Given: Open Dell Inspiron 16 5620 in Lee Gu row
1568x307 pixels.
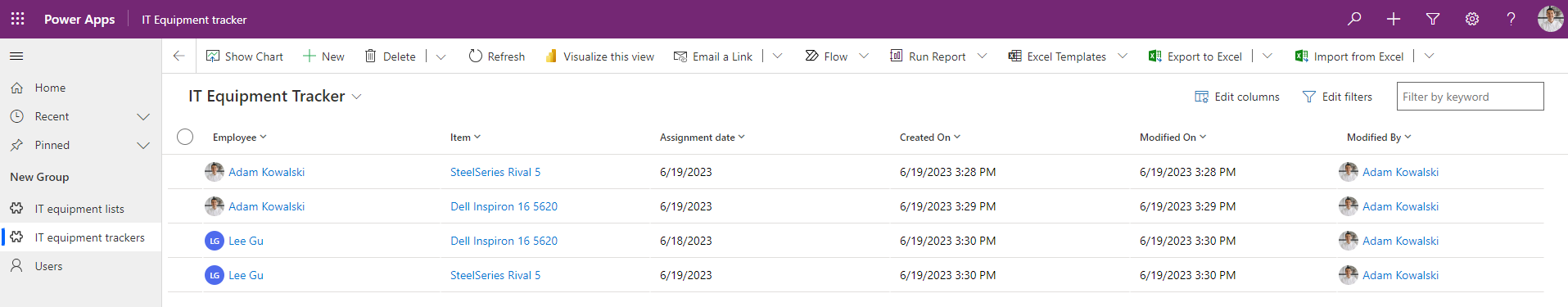Looking at the screenshot, I should point(504,241).
